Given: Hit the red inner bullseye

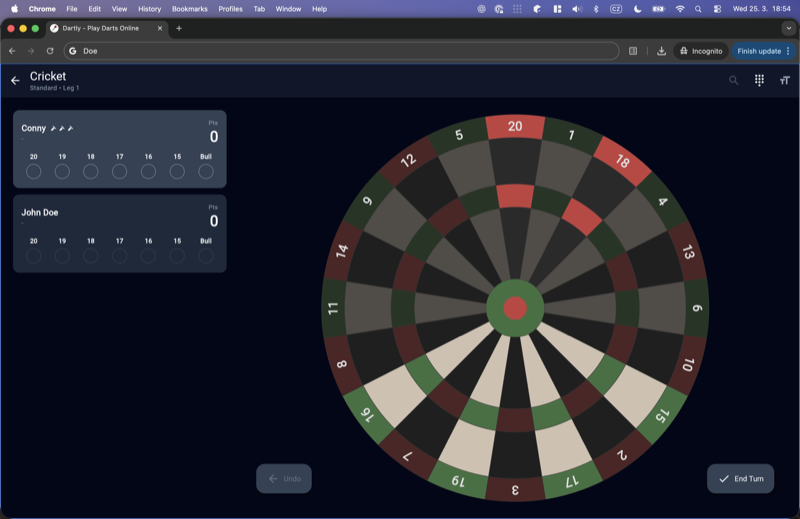Looking at the screenshot, I should pyautogui.click(x=515, y=308).
